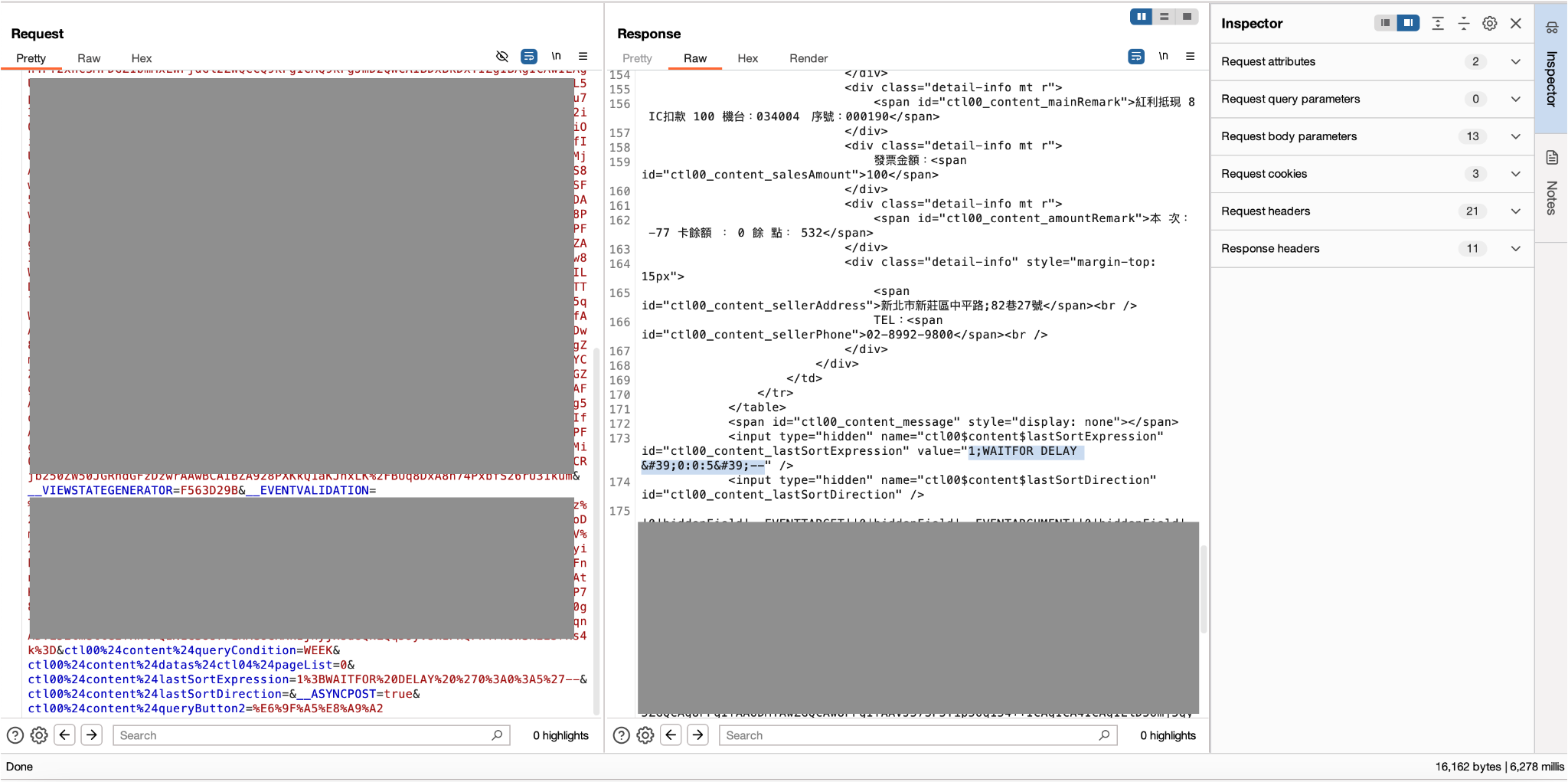Open help icon below Request panel
The width and height of the screenshot is (1568, 782).
click(15, 736)
